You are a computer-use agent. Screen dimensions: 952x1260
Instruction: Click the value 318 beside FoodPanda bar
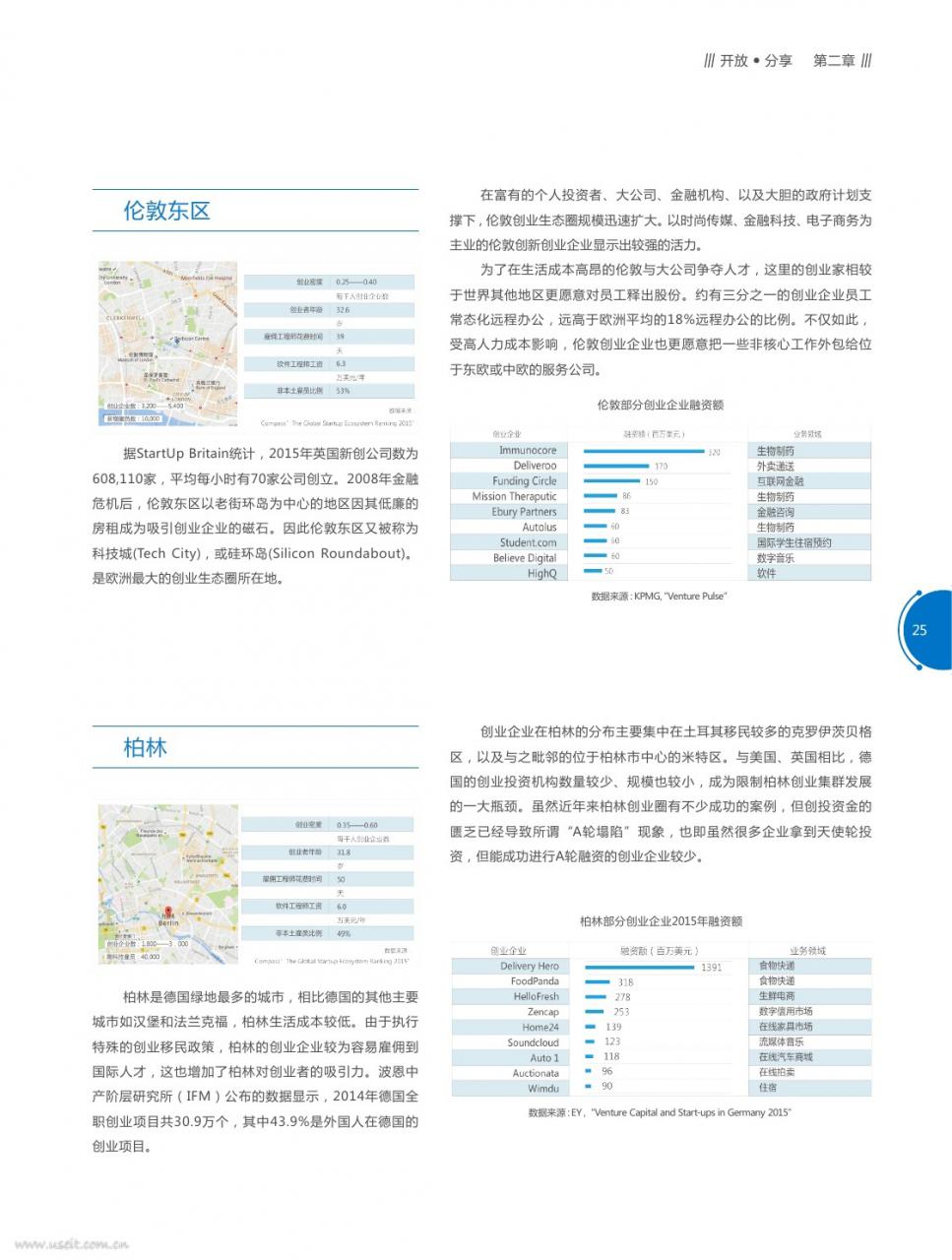click(625, 982)
